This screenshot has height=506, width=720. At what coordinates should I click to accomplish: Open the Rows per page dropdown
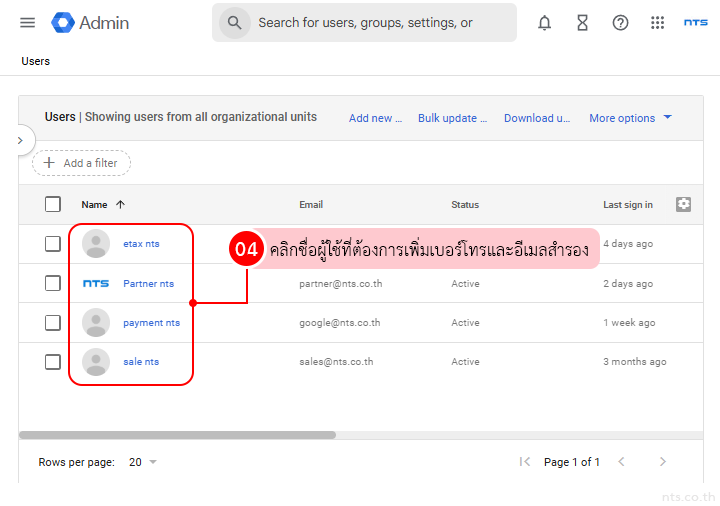[143, 462]
